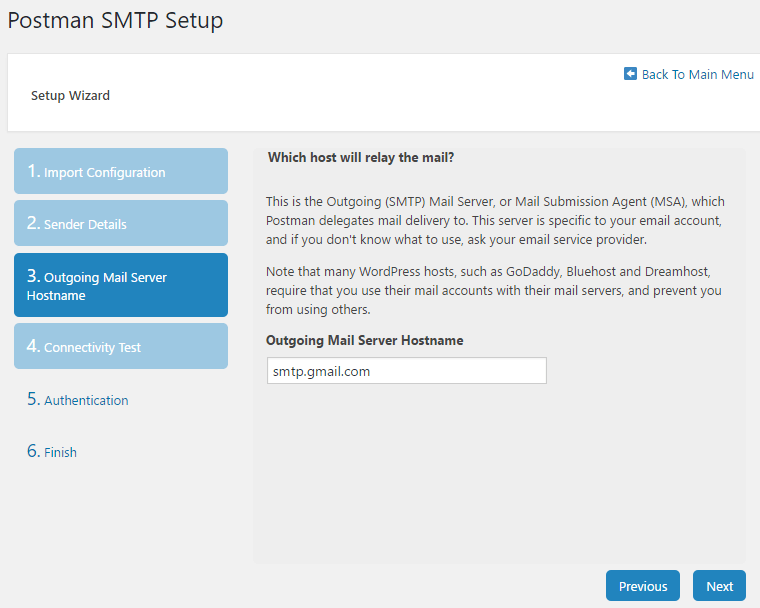Image resolution: width=760 pixels, height=608 pixels.
Task: Click the Setup Wizard label
Action: 70,96
